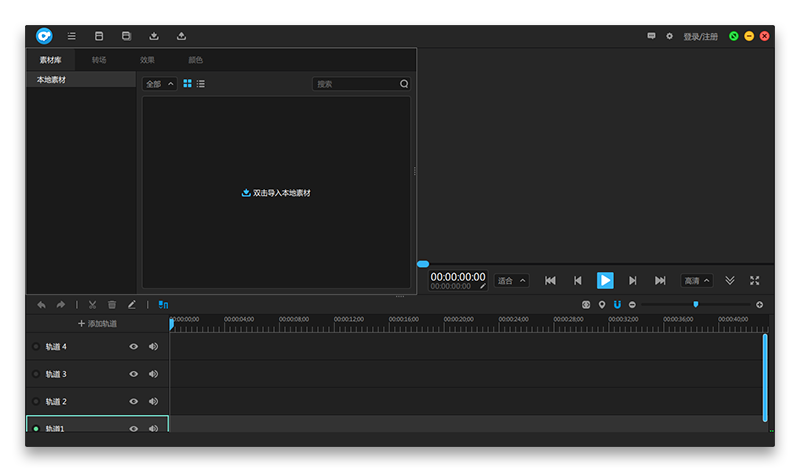Image resolution: width=800 pixels, height=472 pixels.
Task: Click the save project icon
Action: click(x=99, y=36)
